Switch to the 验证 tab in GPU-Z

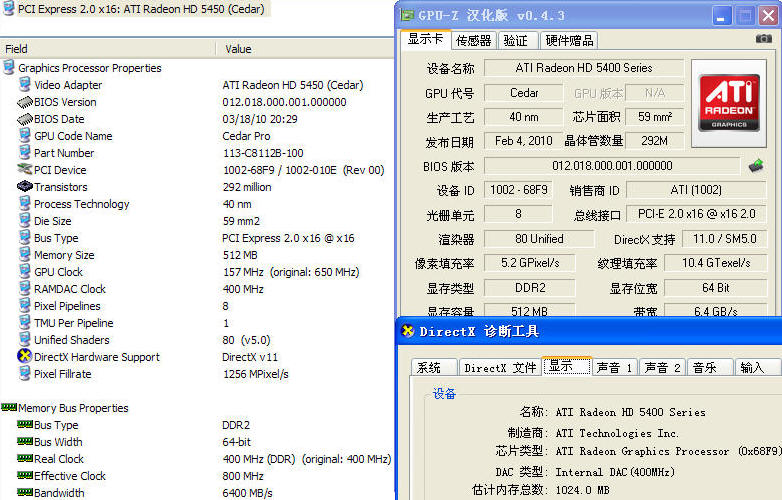(x=516, y=41)
